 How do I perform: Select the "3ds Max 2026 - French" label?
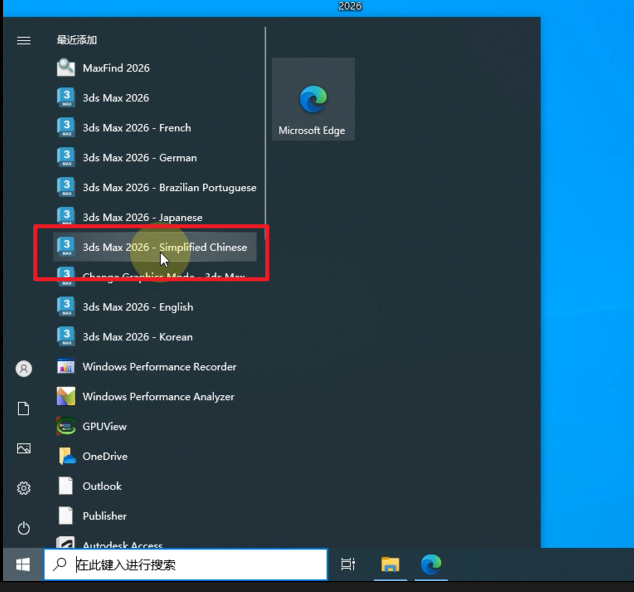(x=137, y=128)
